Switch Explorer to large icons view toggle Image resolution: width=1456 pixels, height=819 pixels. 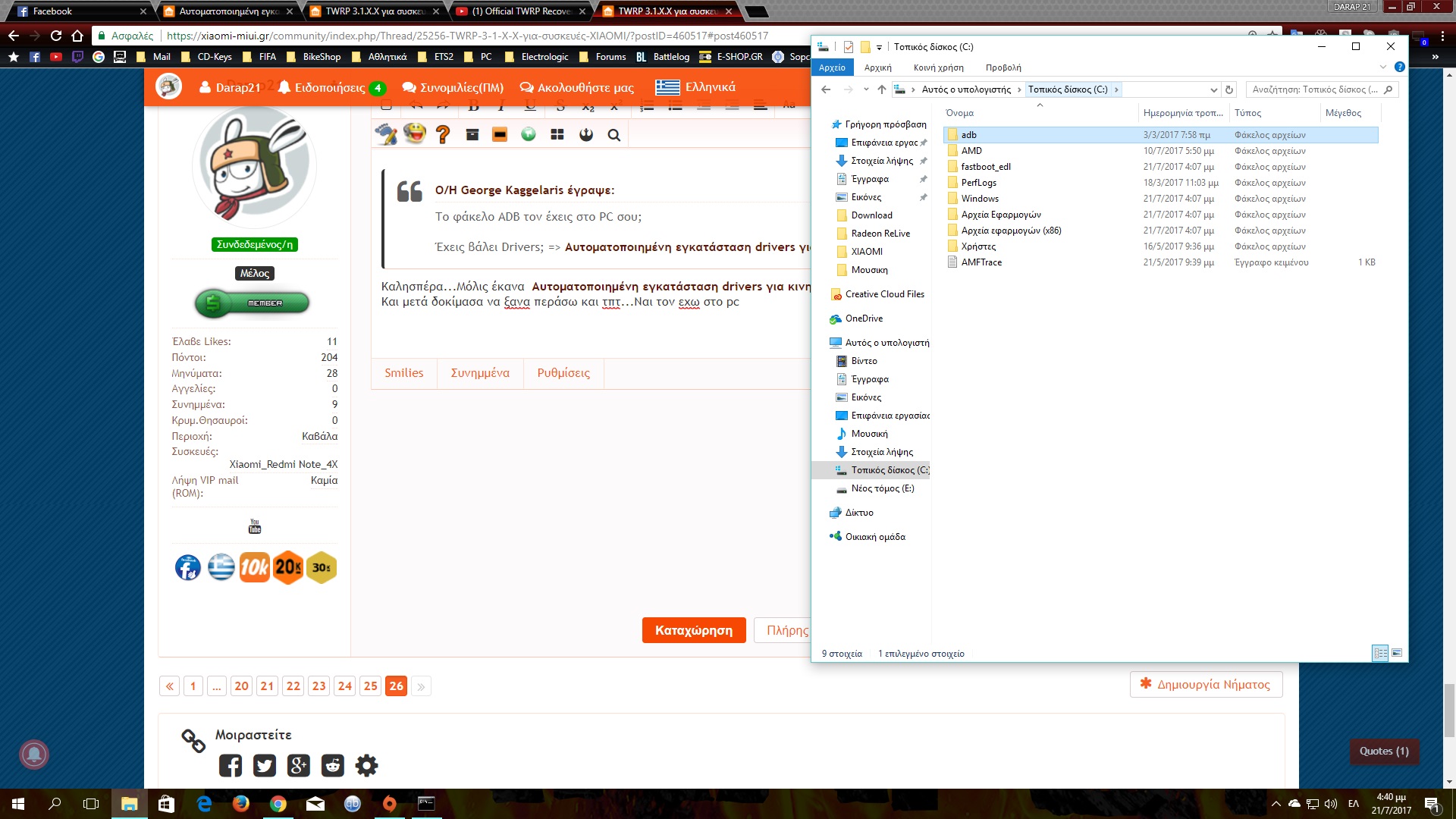pos(1397,653)
